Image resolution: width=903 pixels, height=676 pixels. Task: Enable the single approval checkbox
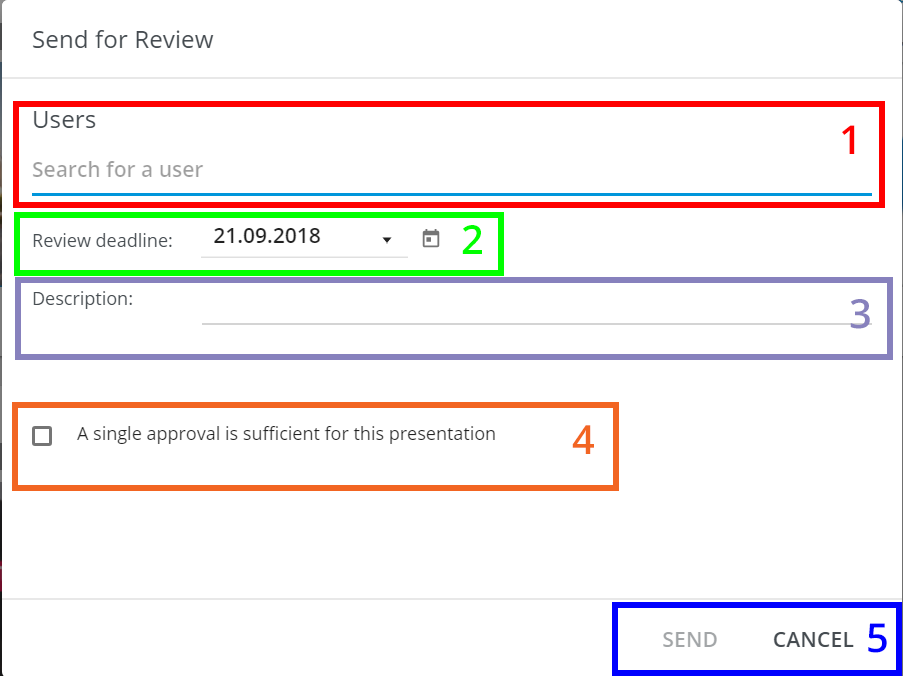(42, 436)
